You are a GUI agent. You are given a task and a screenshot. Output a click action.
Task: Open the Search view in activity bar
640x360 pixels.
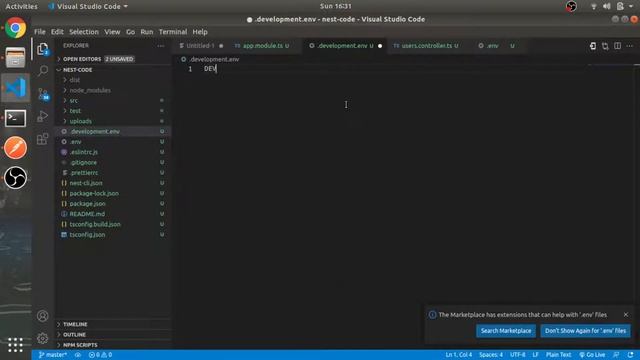43,71
